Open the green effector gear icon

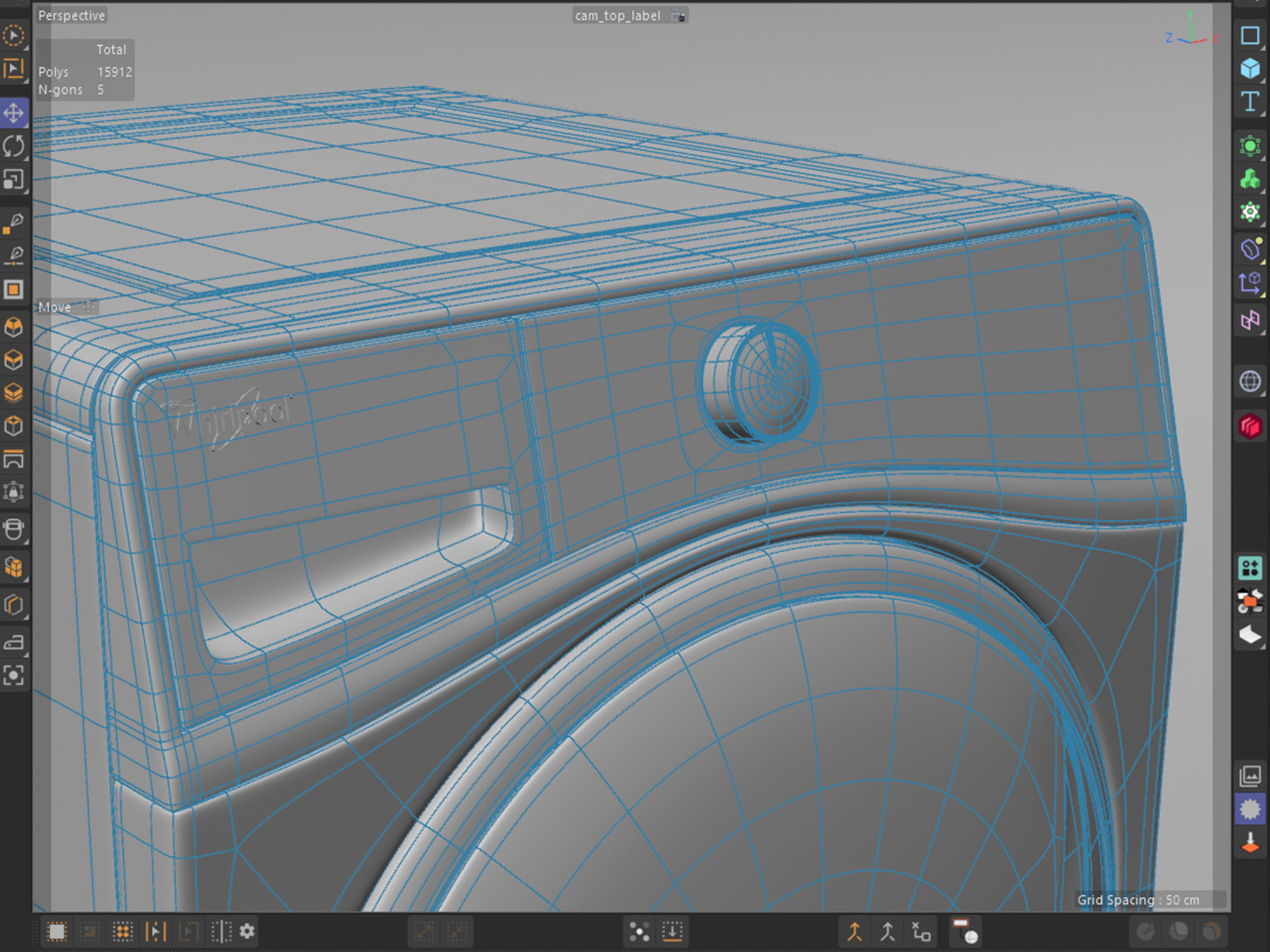click(1250, 212)
